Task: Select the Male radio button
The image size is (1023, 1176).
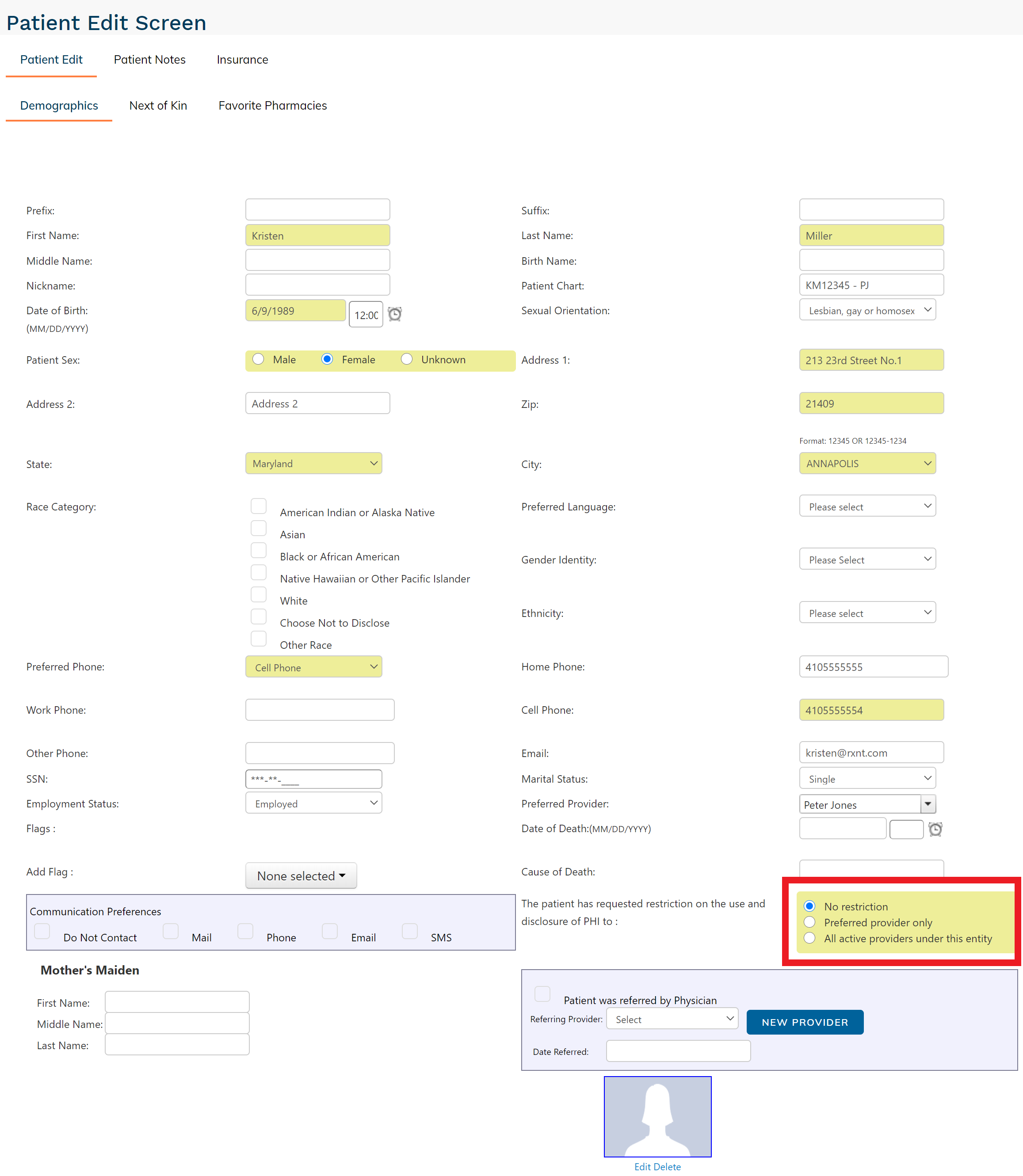Action: click(x=259, y=359)
